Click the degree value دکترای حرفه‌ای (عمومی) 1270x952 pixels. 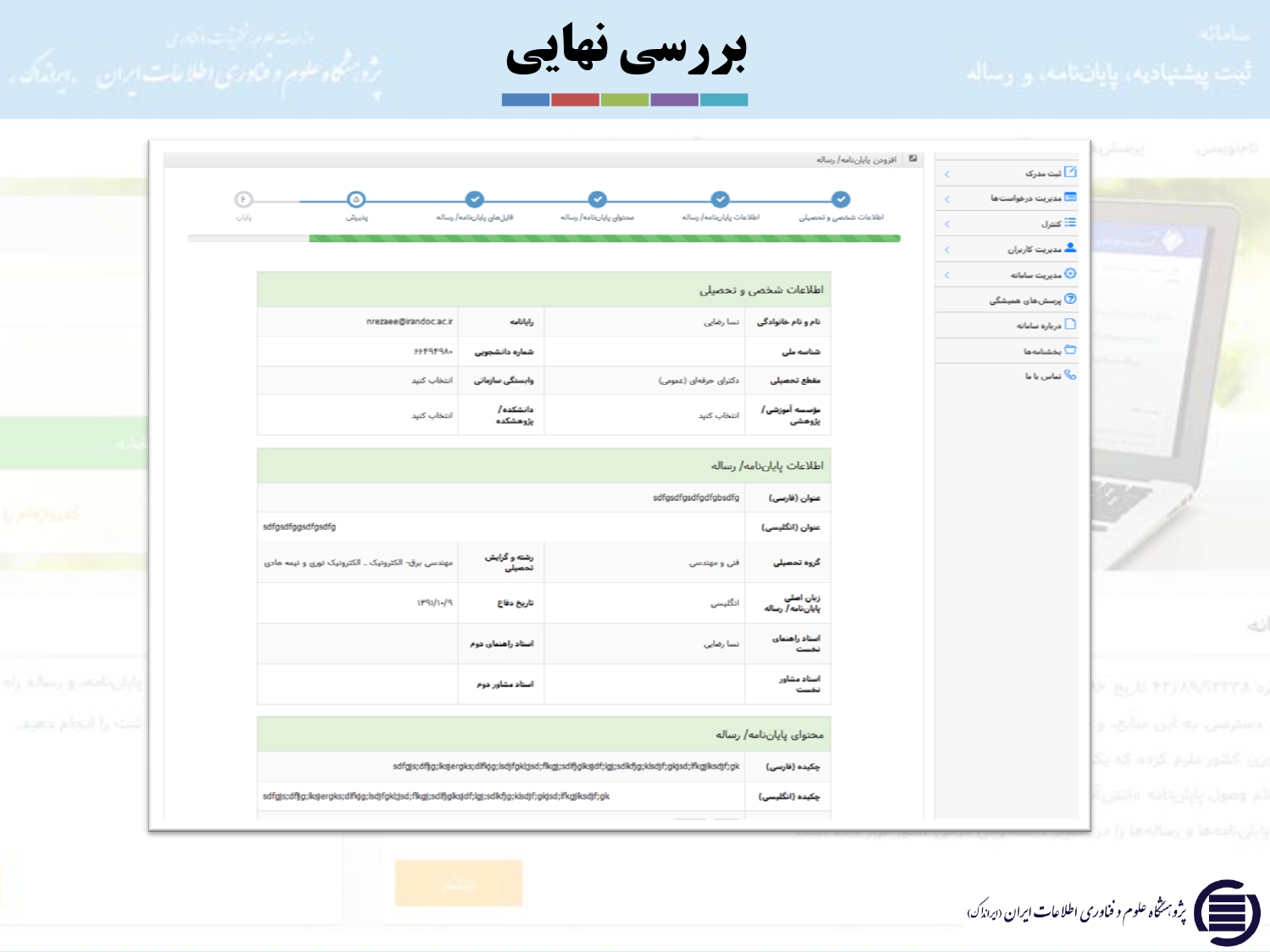pyautogui.click(x=699, y=380)
